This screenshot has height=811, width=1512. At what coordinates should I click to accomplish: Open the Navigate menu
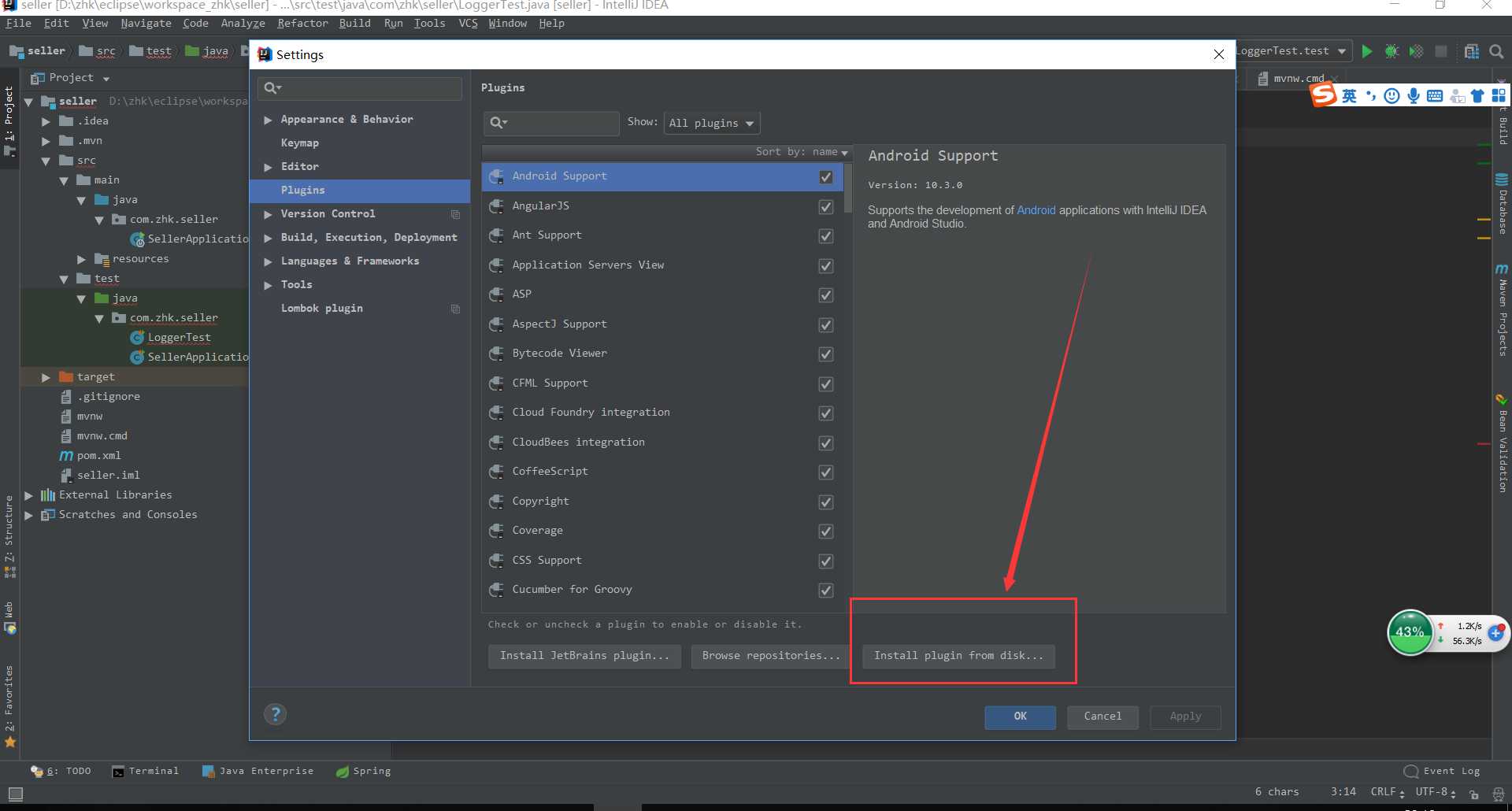pyautogui.click(x=146, y=24)
